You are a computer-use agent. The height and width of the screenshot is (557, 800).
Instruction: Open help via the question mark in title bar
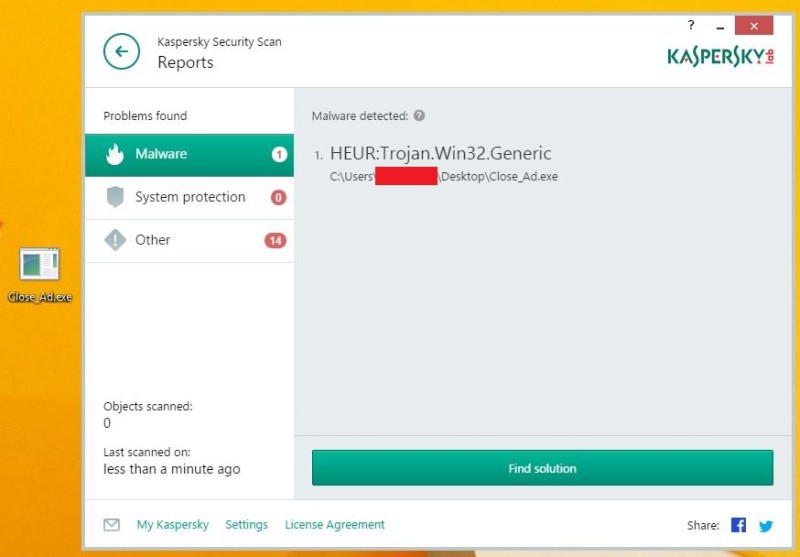pos(691,25)
